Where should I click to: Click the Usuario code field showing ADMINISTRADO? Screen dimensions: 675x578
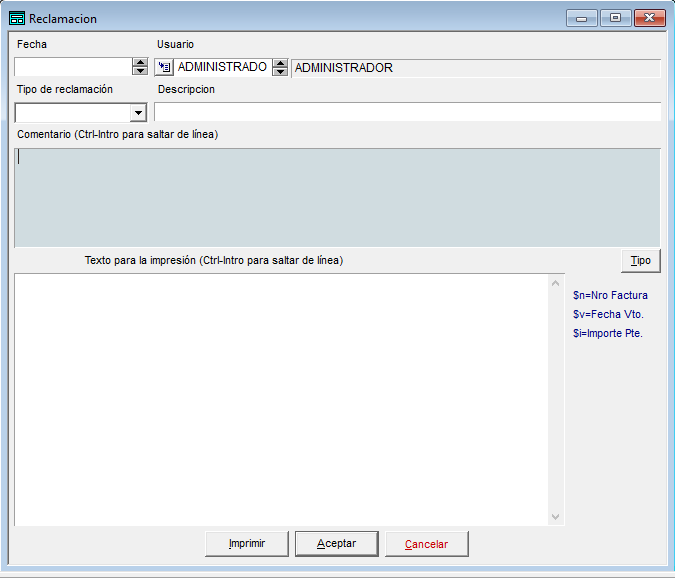223,67
